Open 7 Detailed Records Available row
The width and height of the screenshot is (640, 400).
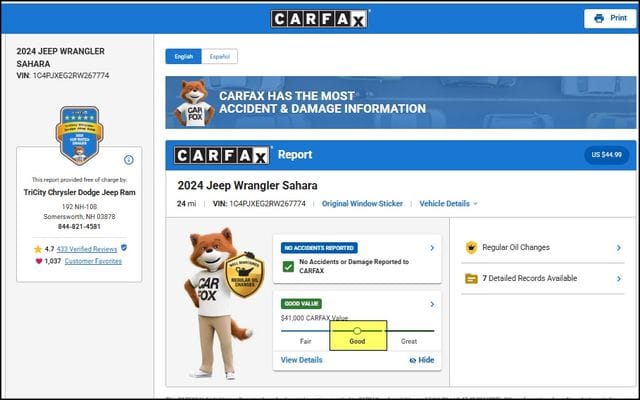(543, 278)
